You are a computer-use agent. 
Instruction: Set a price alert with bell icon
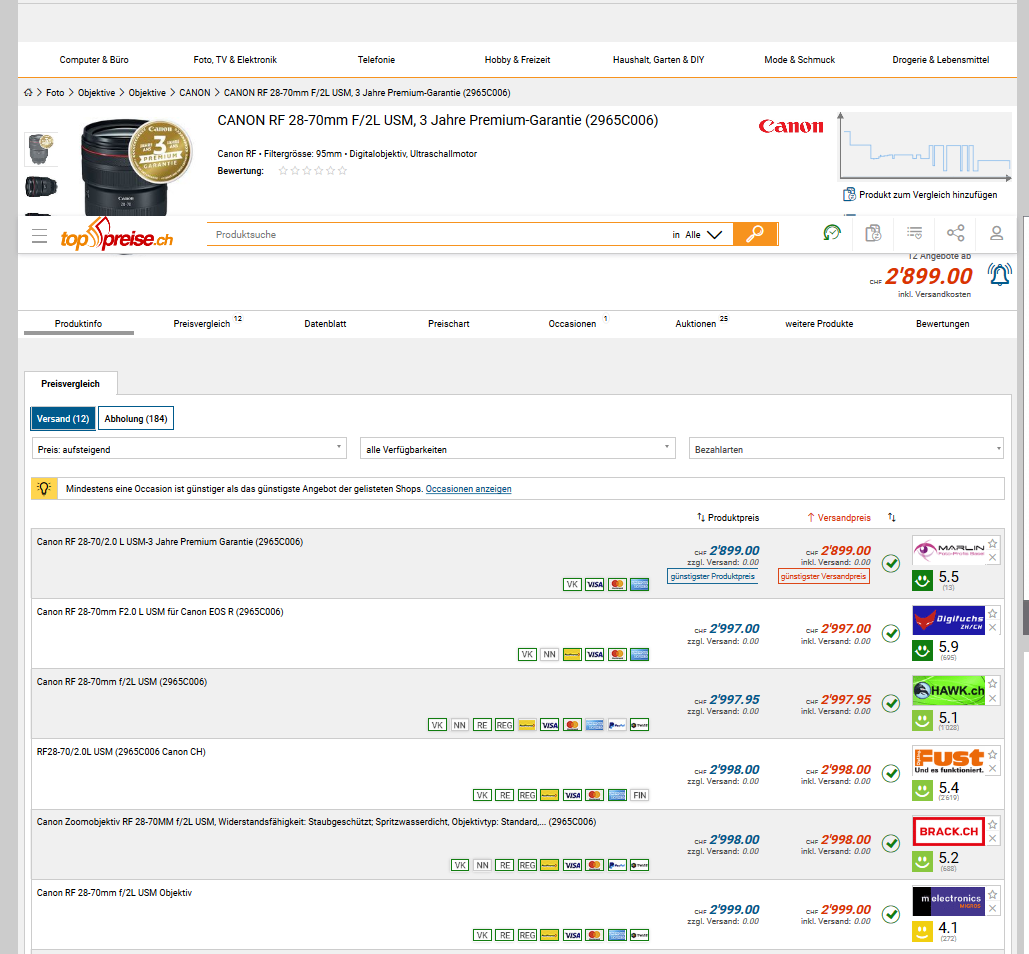click(x=999, y=274)
